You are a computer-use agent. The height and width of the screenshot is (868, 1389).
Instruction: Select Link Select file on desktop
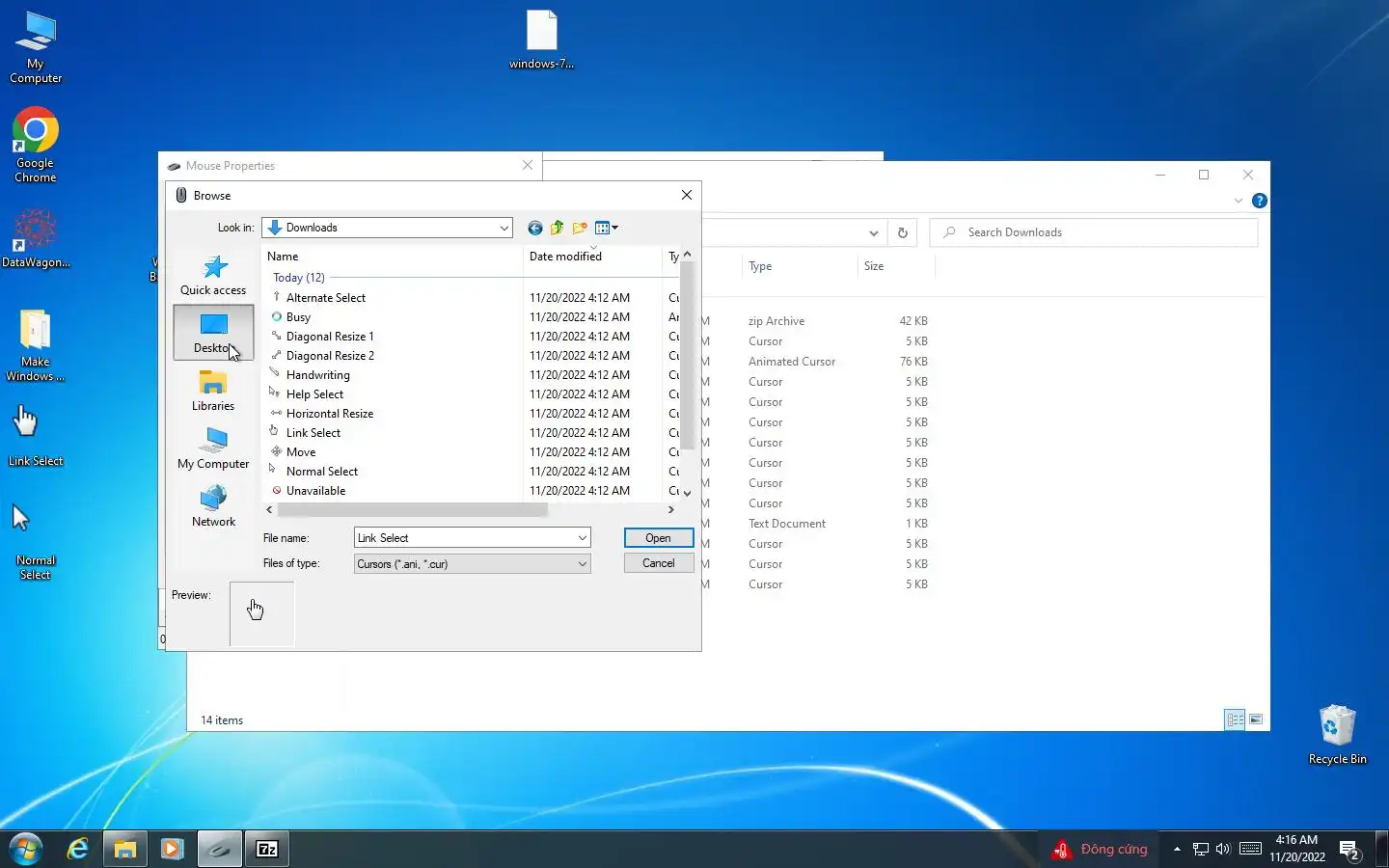[36, 435]
